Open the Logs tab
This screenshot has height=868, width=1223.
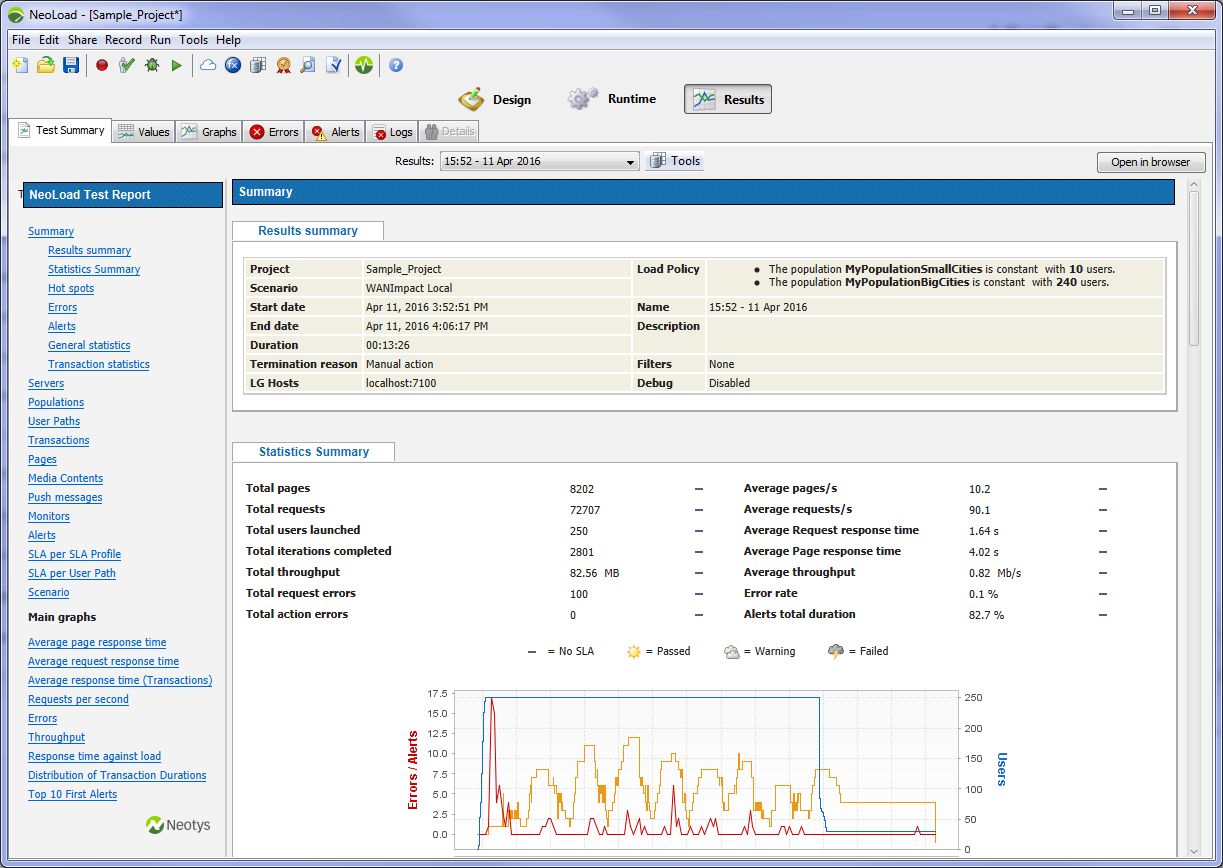point(392,131)
